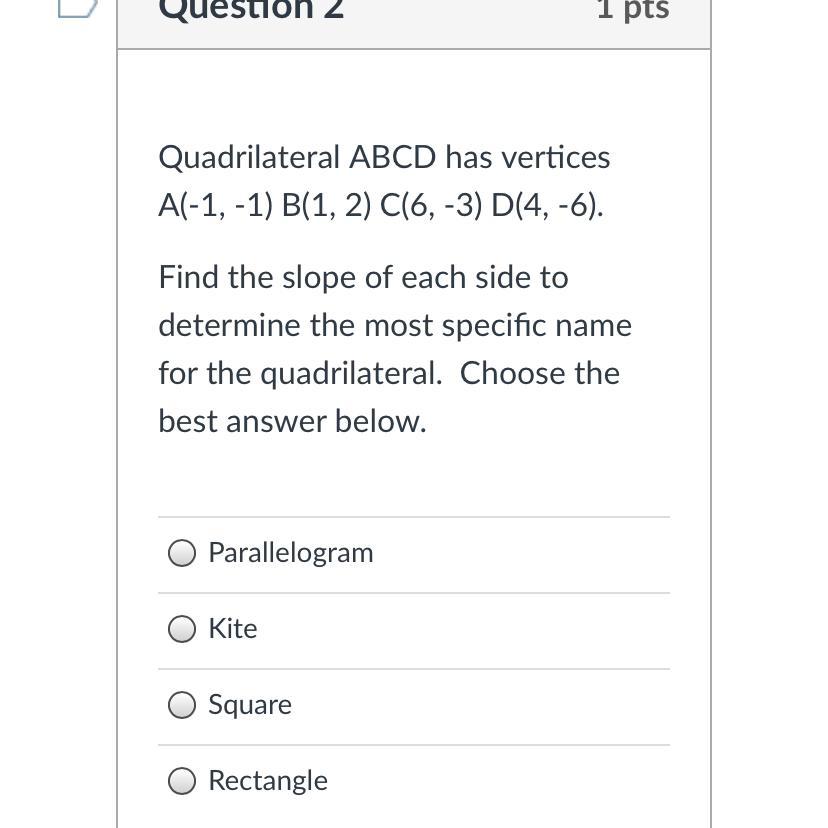
Task: Click the "Rectangle" answer label text
Action: pyautogui.click(x=267, y=781)
